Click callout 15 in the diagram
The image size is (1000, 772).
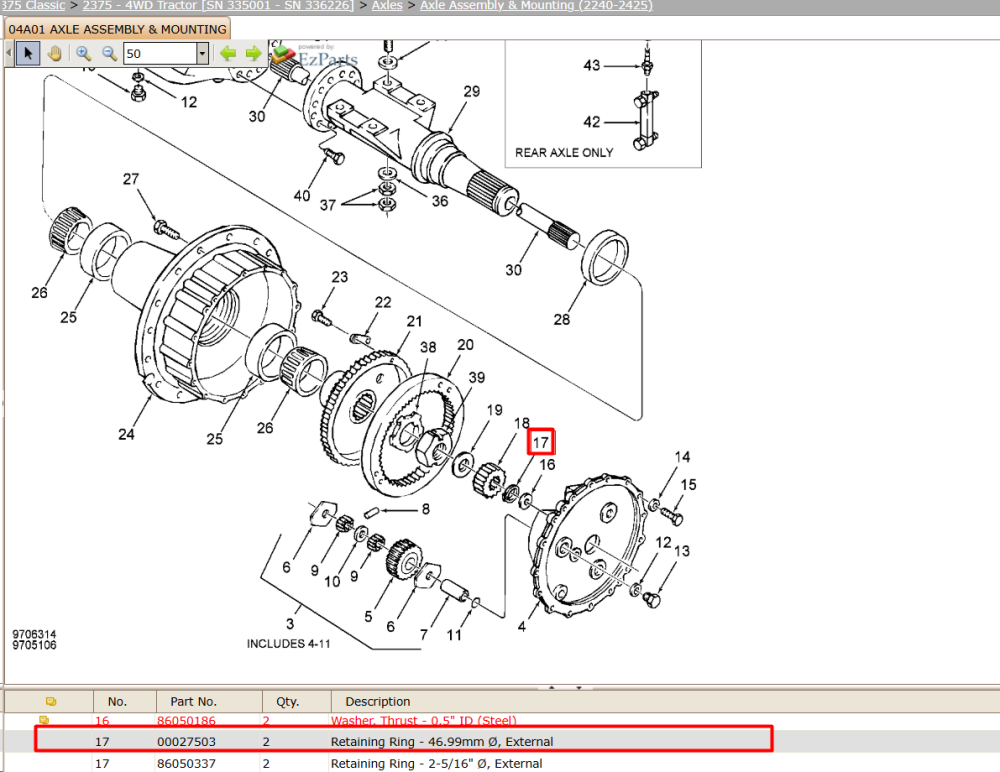(x=688, y=484)
